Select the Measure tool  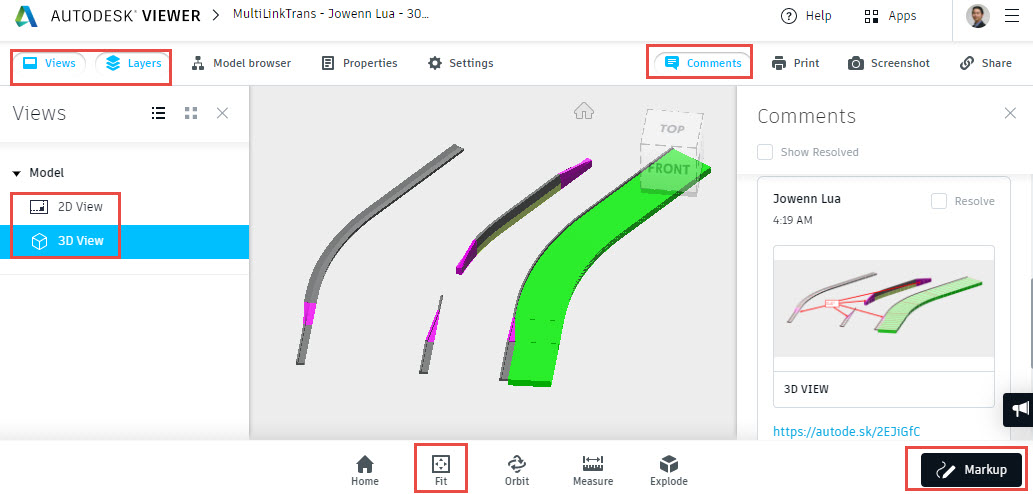pyautogui.click(x=593, y=470)
